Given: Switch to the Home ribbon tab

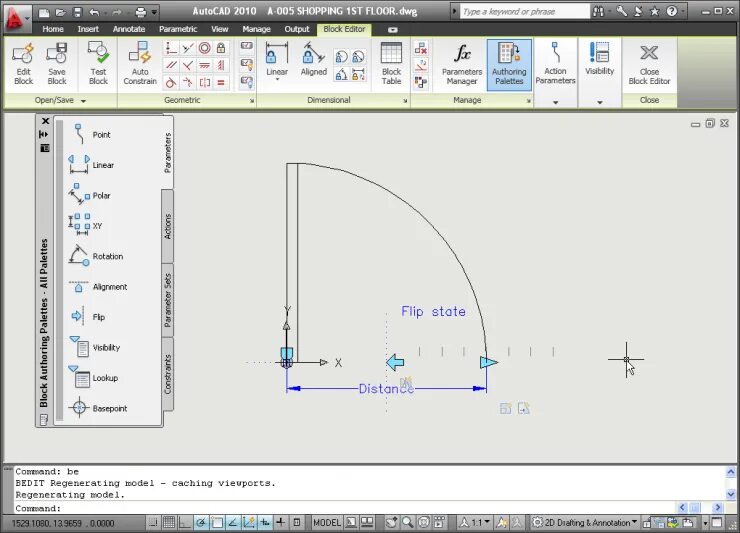Looking at the screenshot, I should (x=53, y=29).
